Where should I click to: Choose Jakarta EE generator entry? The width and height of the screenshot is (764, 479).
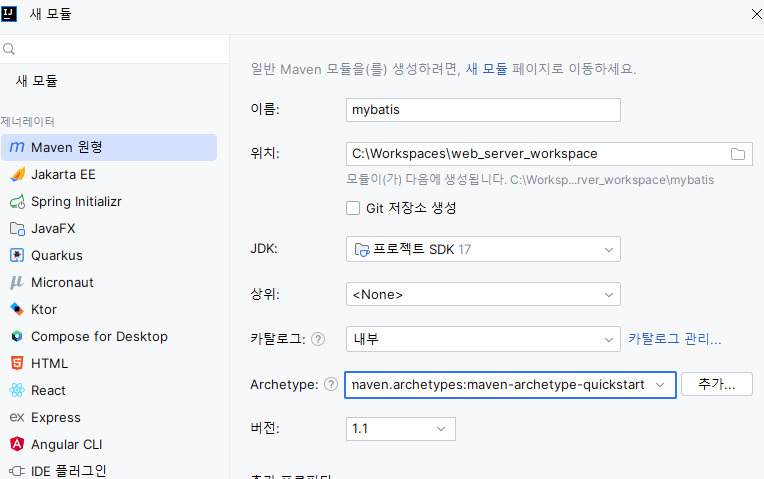click(109, 174)
